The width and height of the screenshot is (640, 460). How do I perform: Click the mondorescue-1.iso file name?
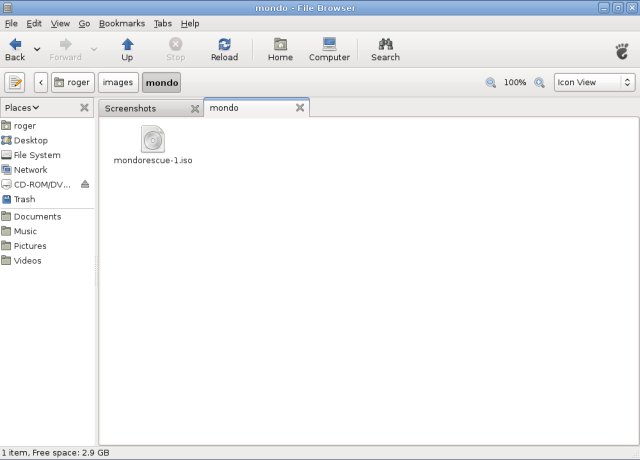(x=153, y=160)
